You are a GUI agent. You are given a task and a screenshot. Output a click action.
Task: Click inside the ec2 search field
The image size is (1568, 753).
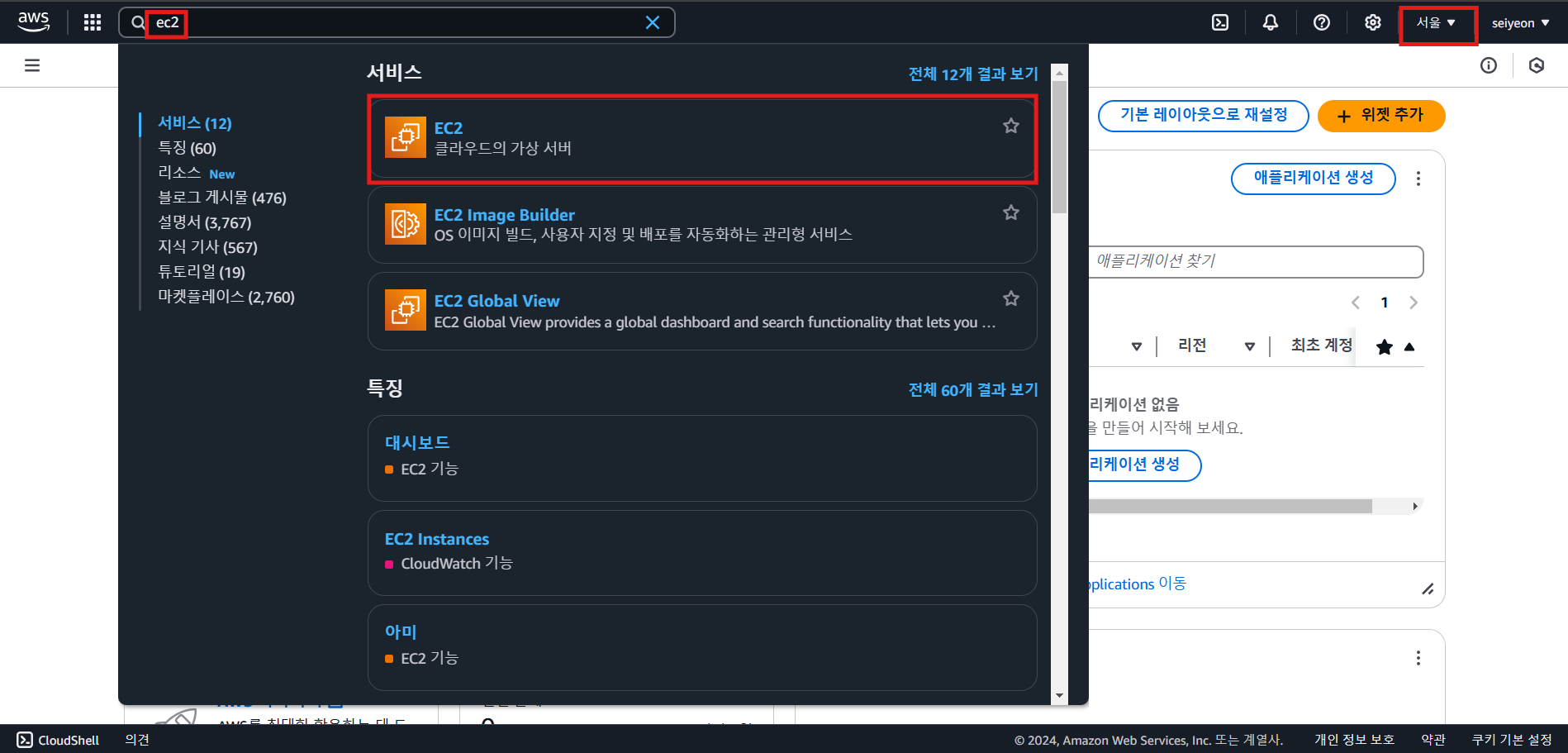(397, 22)
